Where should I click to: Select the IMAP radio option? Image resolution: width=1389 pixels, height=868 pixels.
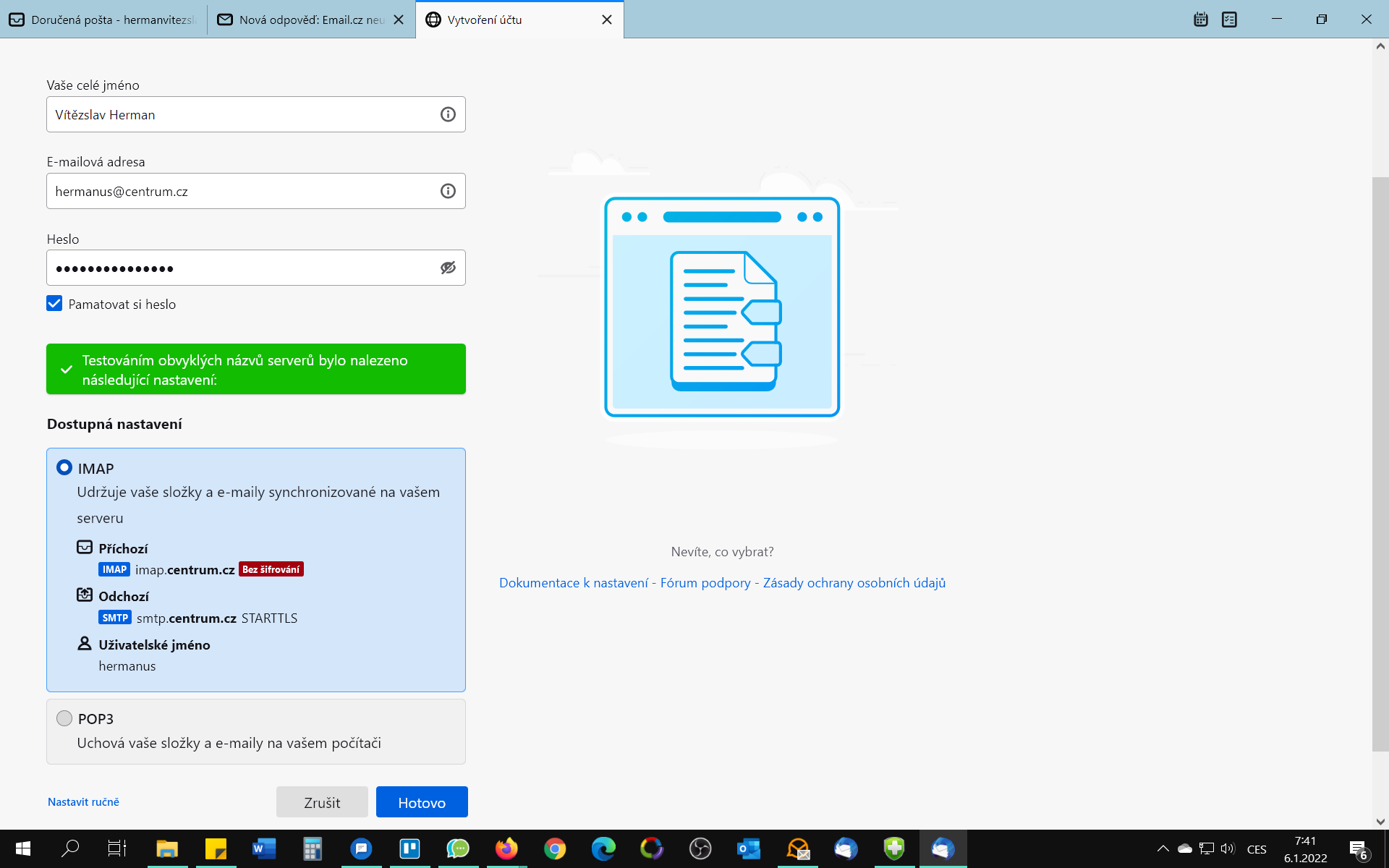(64, 468)
